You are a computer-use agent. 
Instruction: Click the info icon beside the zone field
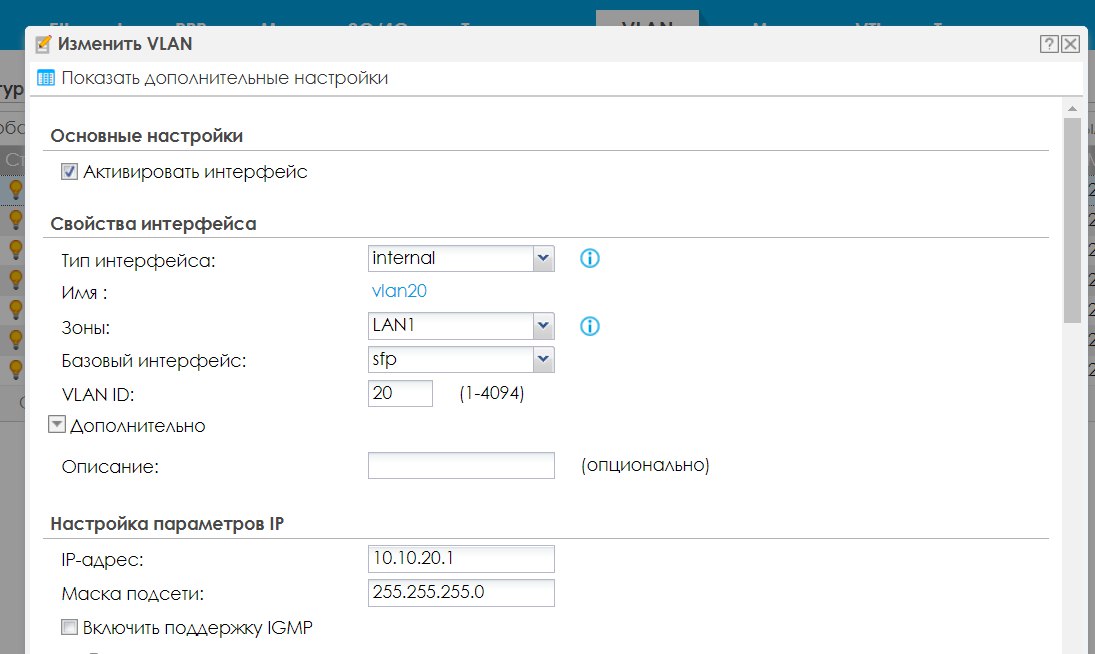(x=589, y=326)
